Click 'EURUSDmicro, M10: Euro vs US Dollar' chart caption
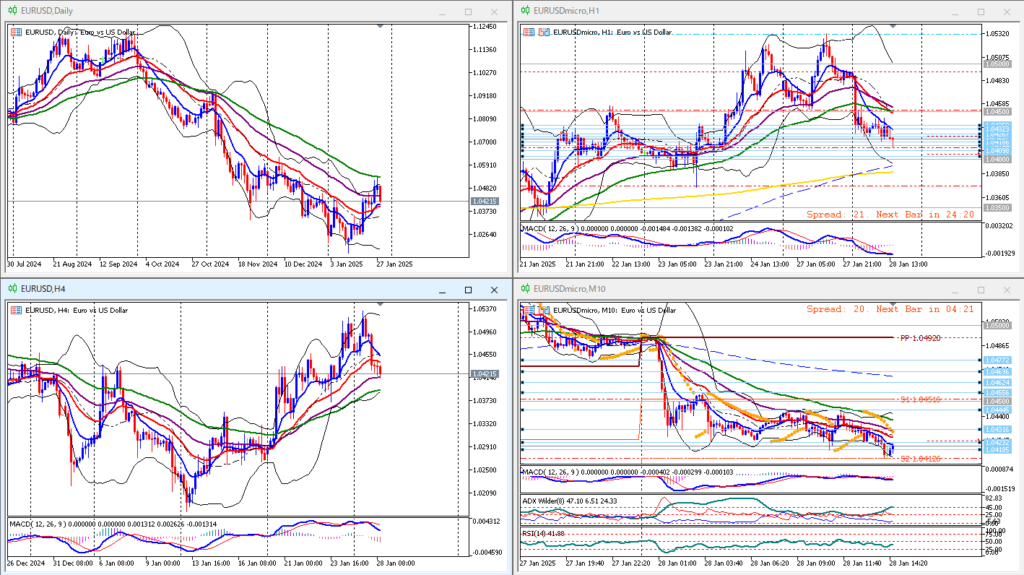 pyautogui.click(x=615, y=310)
